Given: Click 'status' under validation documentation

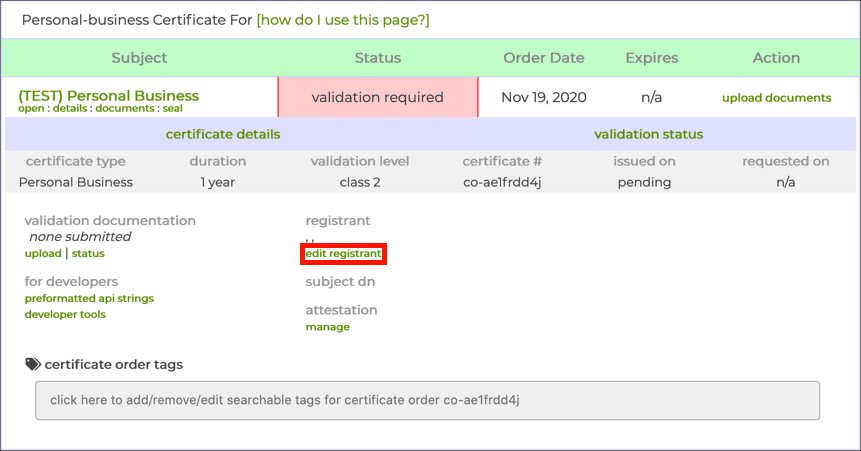Looking at the screenshot, I should coord(88,254).
